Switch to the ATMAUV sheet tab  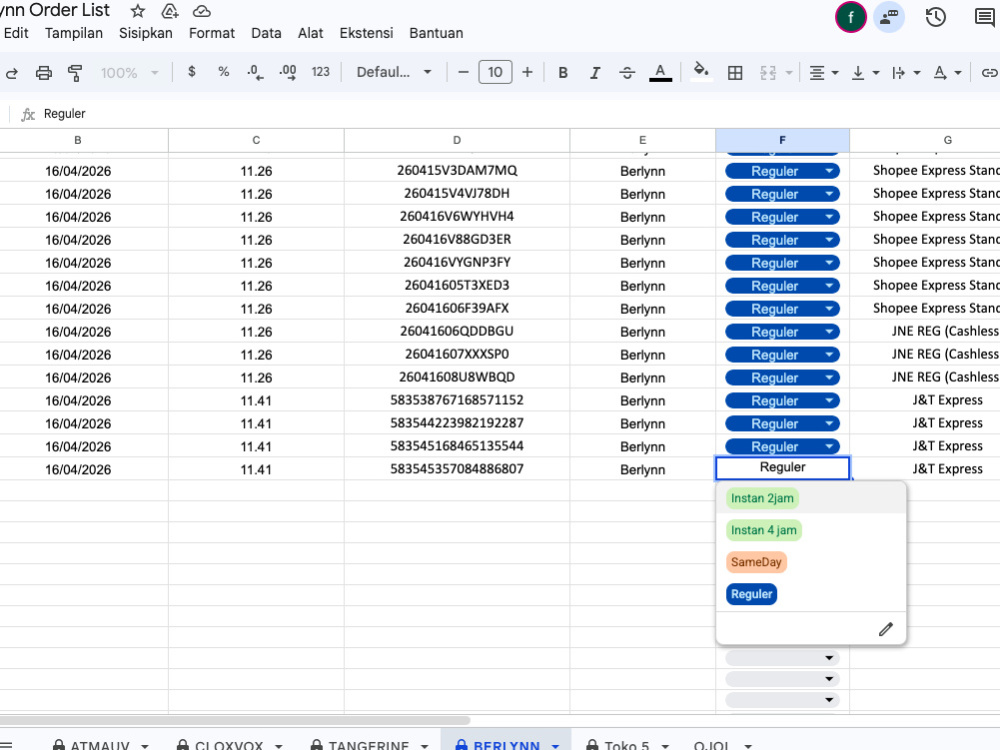99,744
